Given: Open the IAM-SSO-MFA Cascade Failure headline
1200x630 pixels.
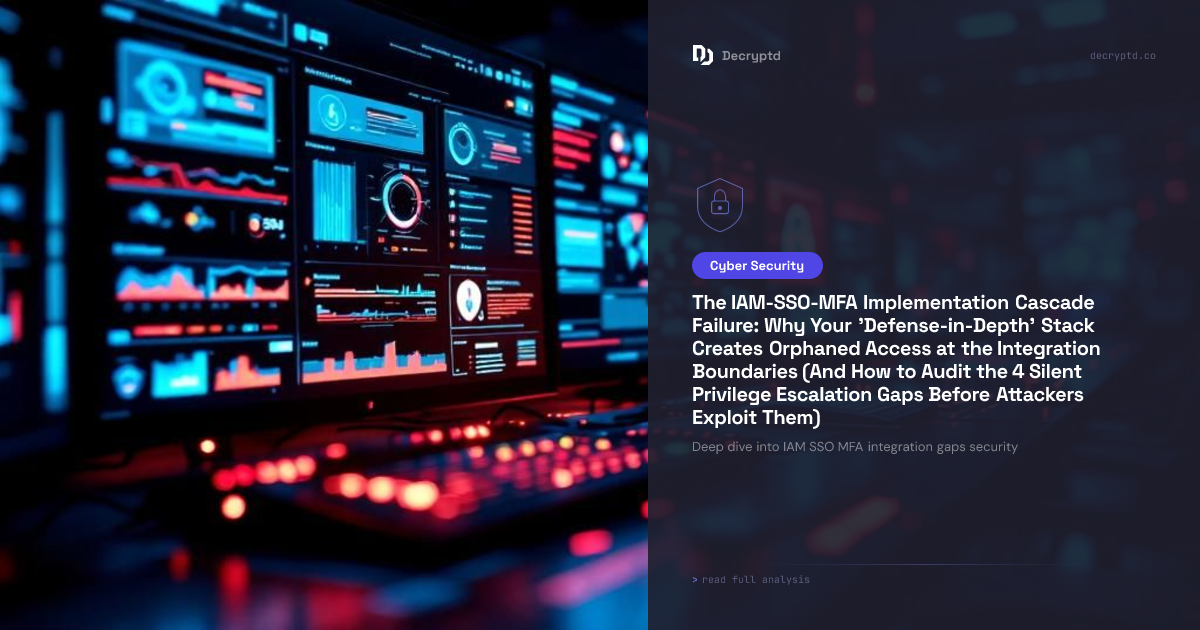Looking at the screenshot, I should 895,359.
